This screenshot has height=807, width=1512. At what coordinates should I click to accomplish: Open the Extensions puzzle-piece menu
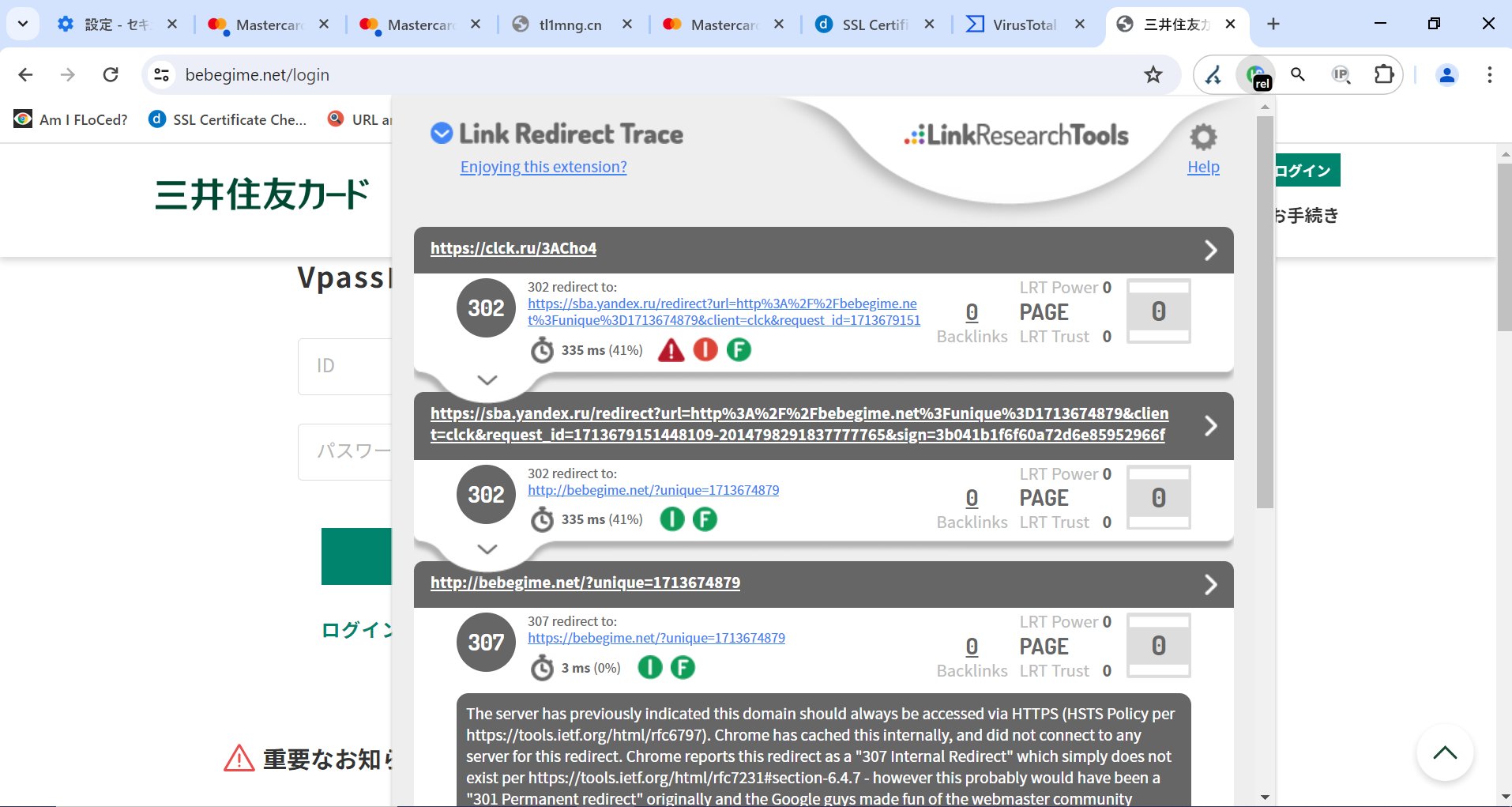[x=1383, y=75]
